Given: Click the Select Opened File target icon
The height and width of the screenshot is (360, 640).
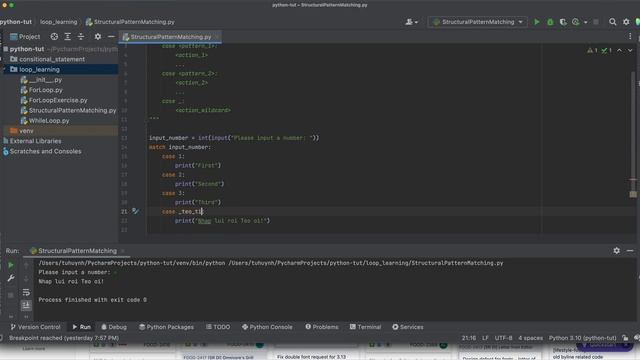Looking at the screenshot, I should (54, 37).
